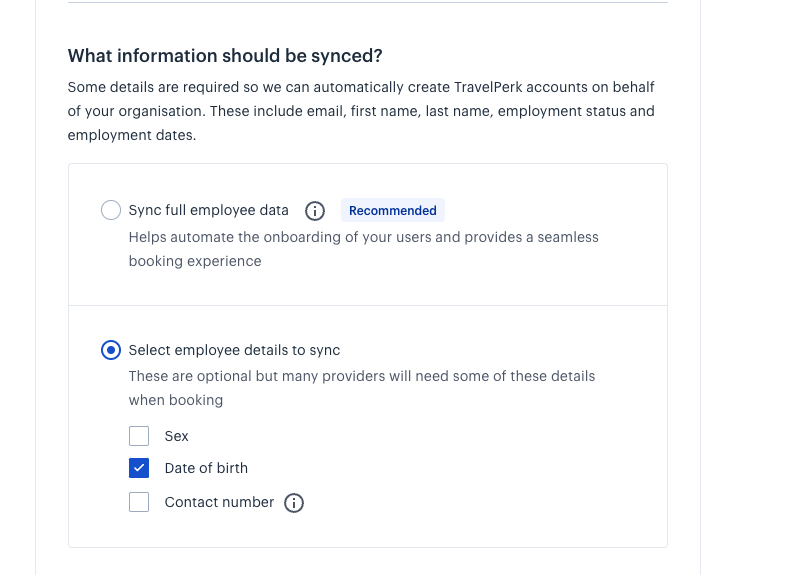Click the horizontal rule above the heading
The height and width of the screenshot is (575, 792).
point(368,3)
